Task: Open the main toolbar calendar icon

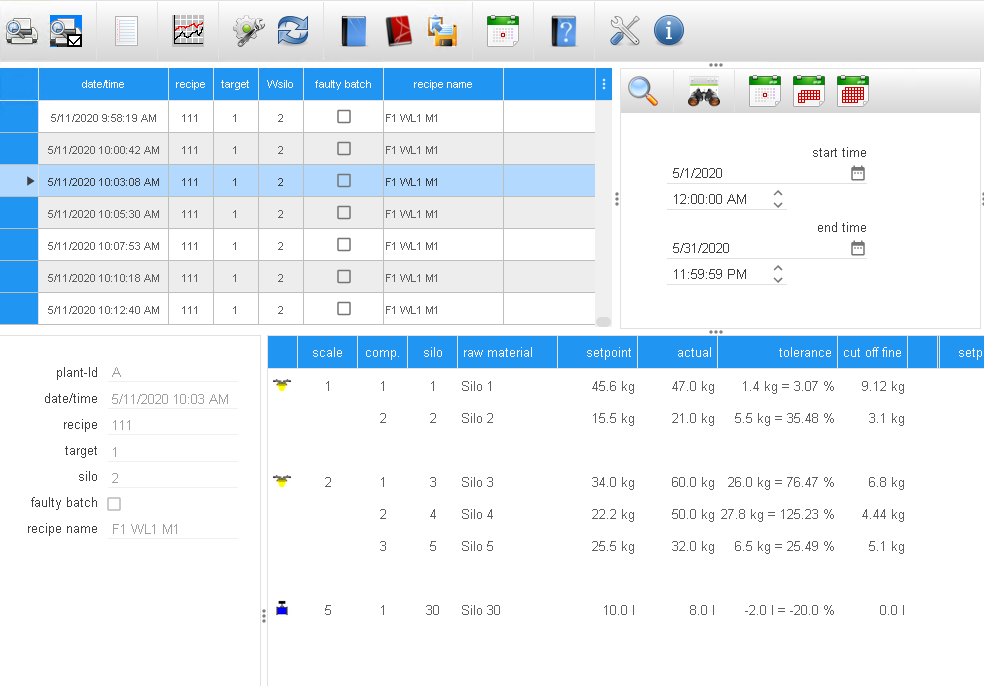Action: point(503,31)
